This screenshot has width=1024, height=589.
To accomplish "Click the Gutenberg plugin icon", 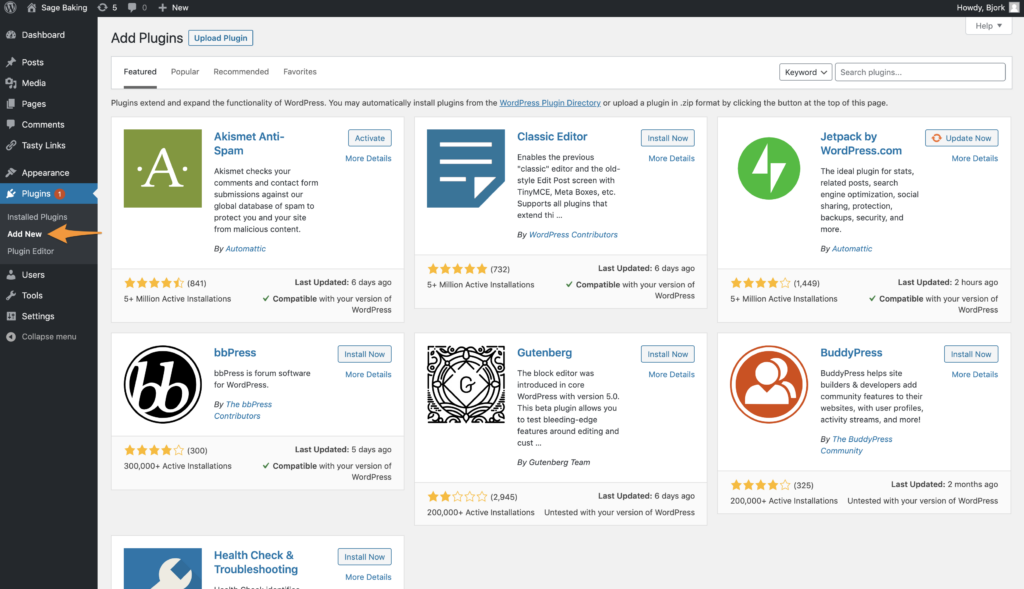I will pyautogui.click(x=466, y=385).
